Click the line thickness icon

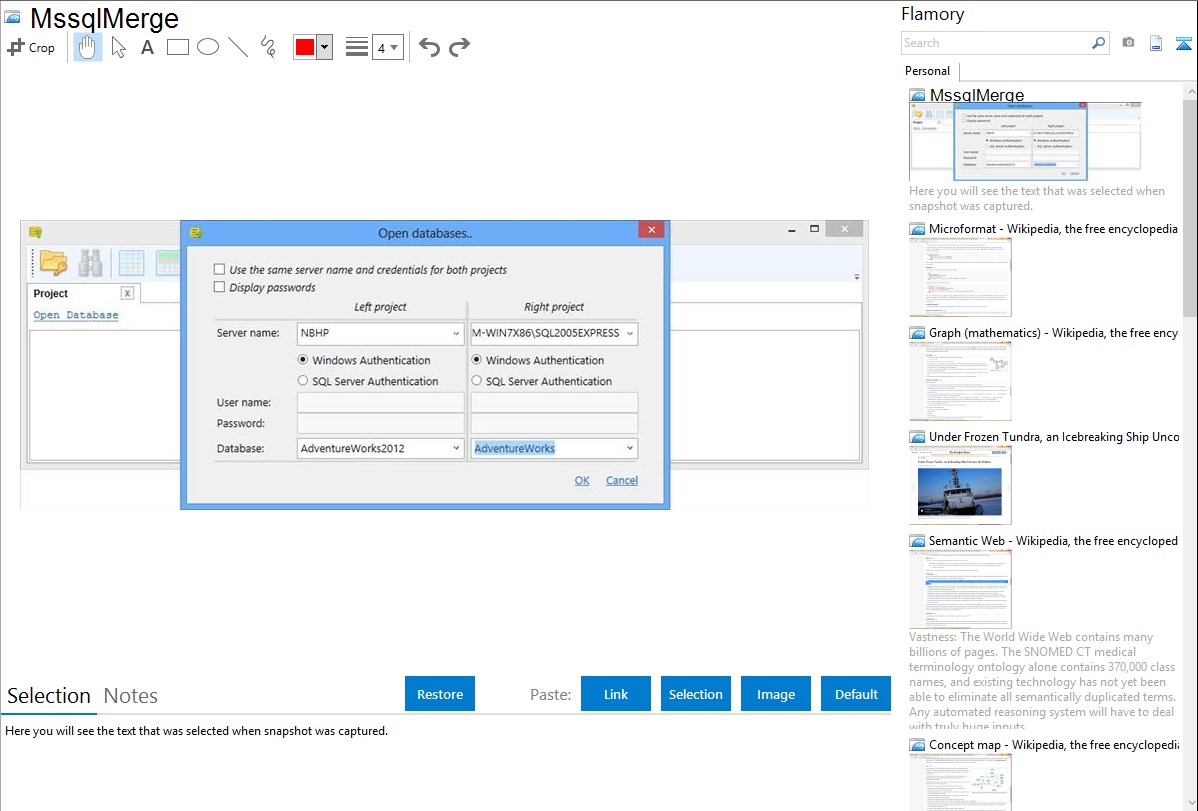pyautogui.click(x=357, y=47)
